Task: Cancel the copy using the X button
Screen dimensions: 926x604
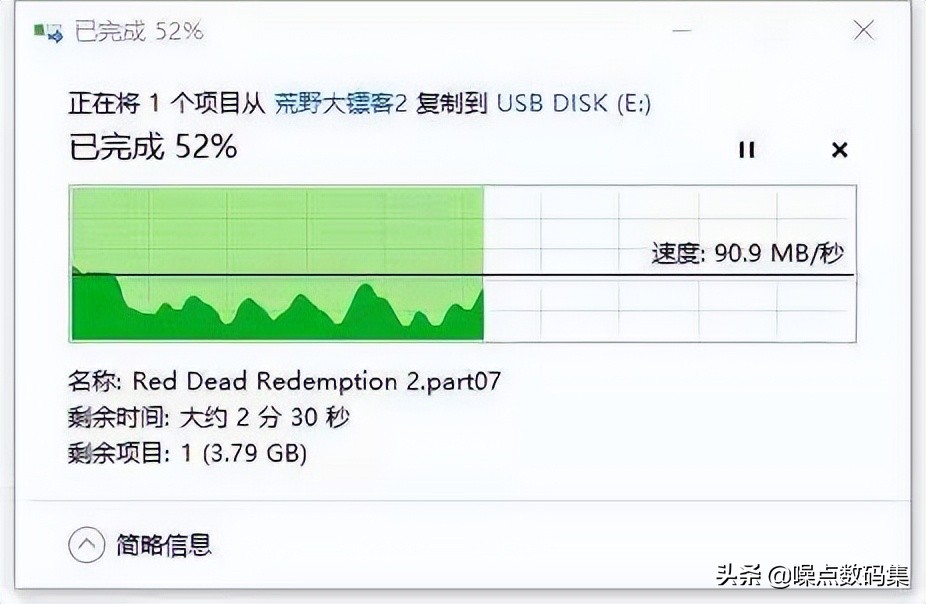Action: tap(839, 150)
